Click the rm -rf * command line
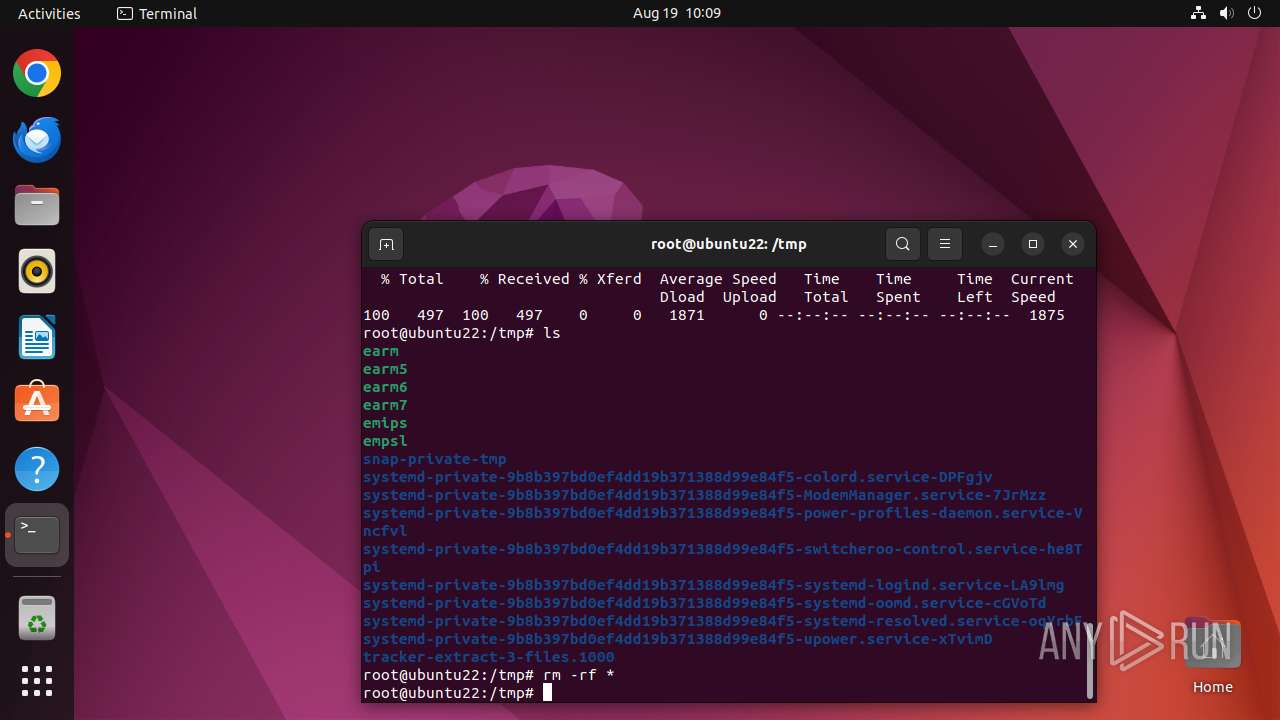 (x=489, y=675)
